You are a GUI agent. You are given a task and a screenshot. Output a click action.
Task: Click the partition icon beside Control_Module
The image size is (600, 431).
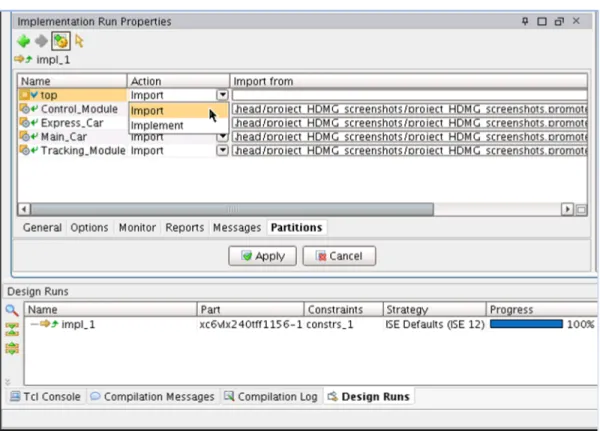(24, 109)
